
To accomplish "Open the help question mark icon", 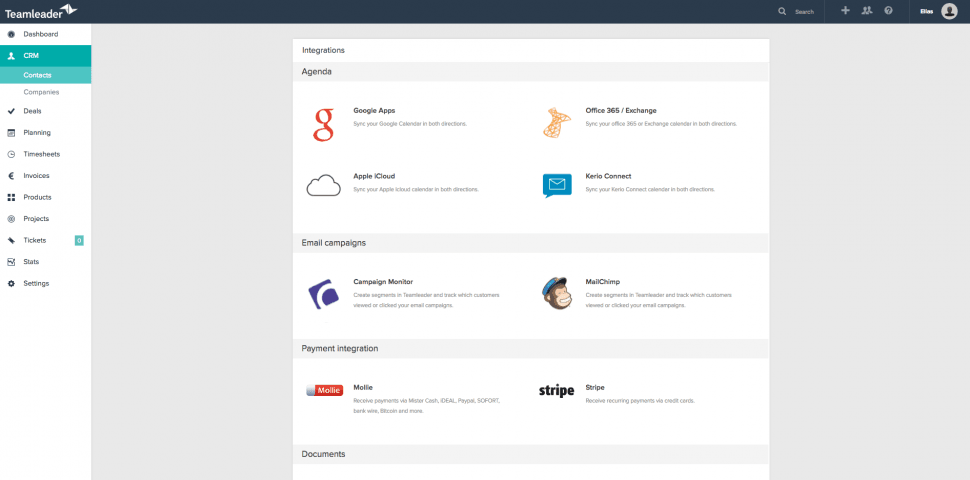I will [x=888, y=11].
